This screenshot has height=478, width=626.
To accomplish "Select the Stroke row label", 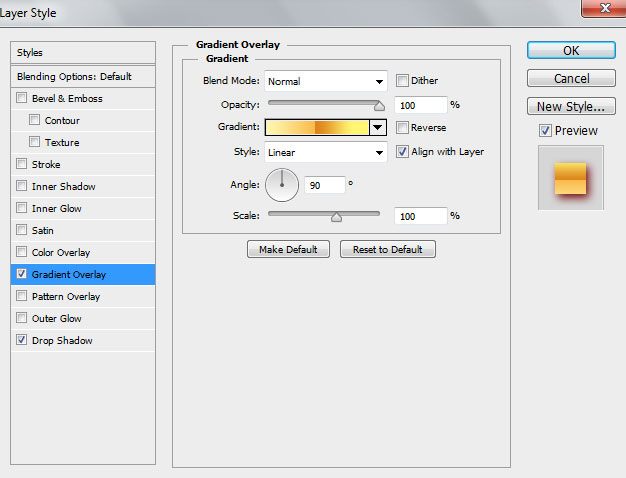I will click(x=46, y=165).
